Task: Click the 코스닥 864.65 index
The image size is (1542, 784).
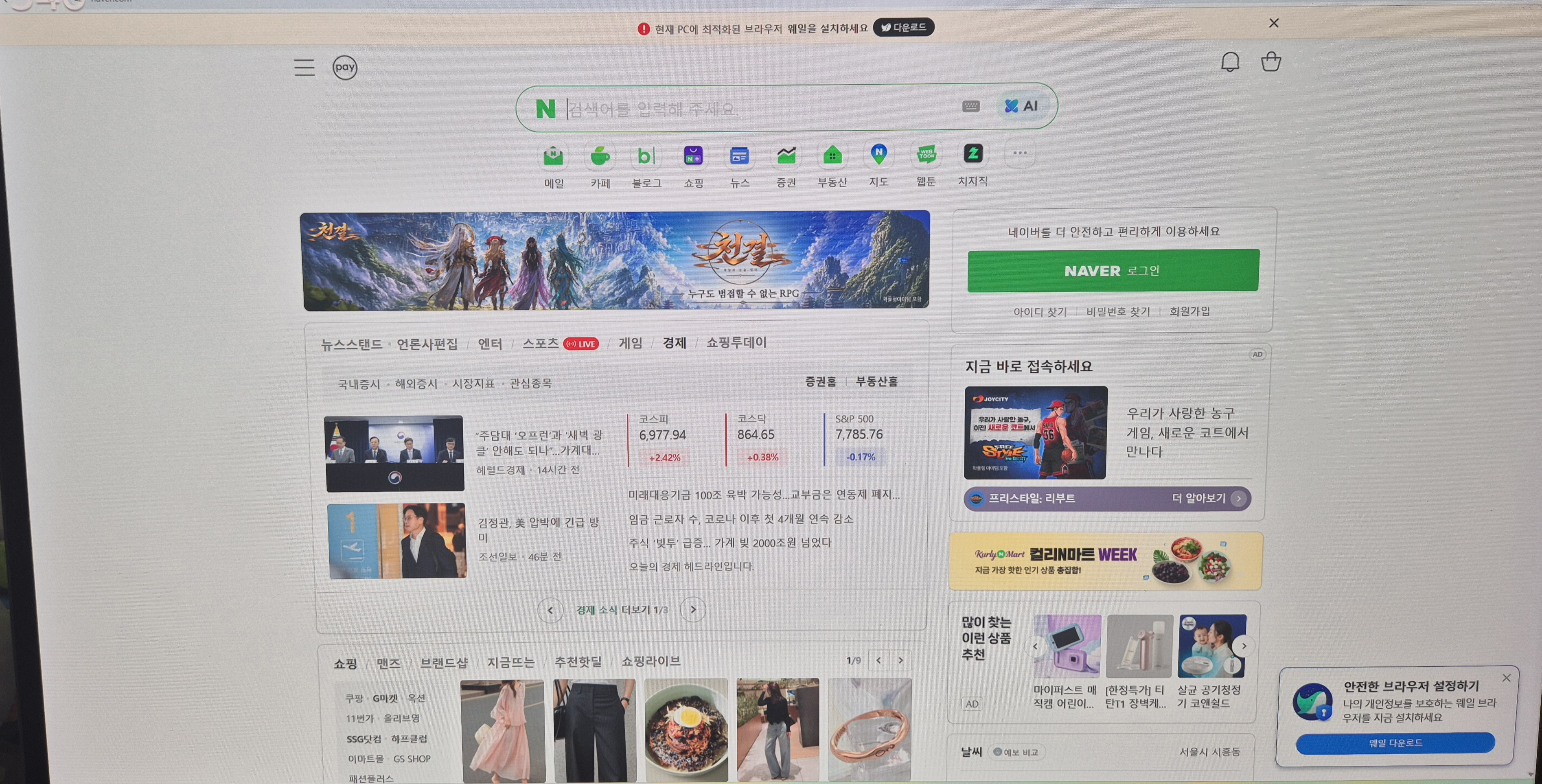Action: click(x=761, y=439)
